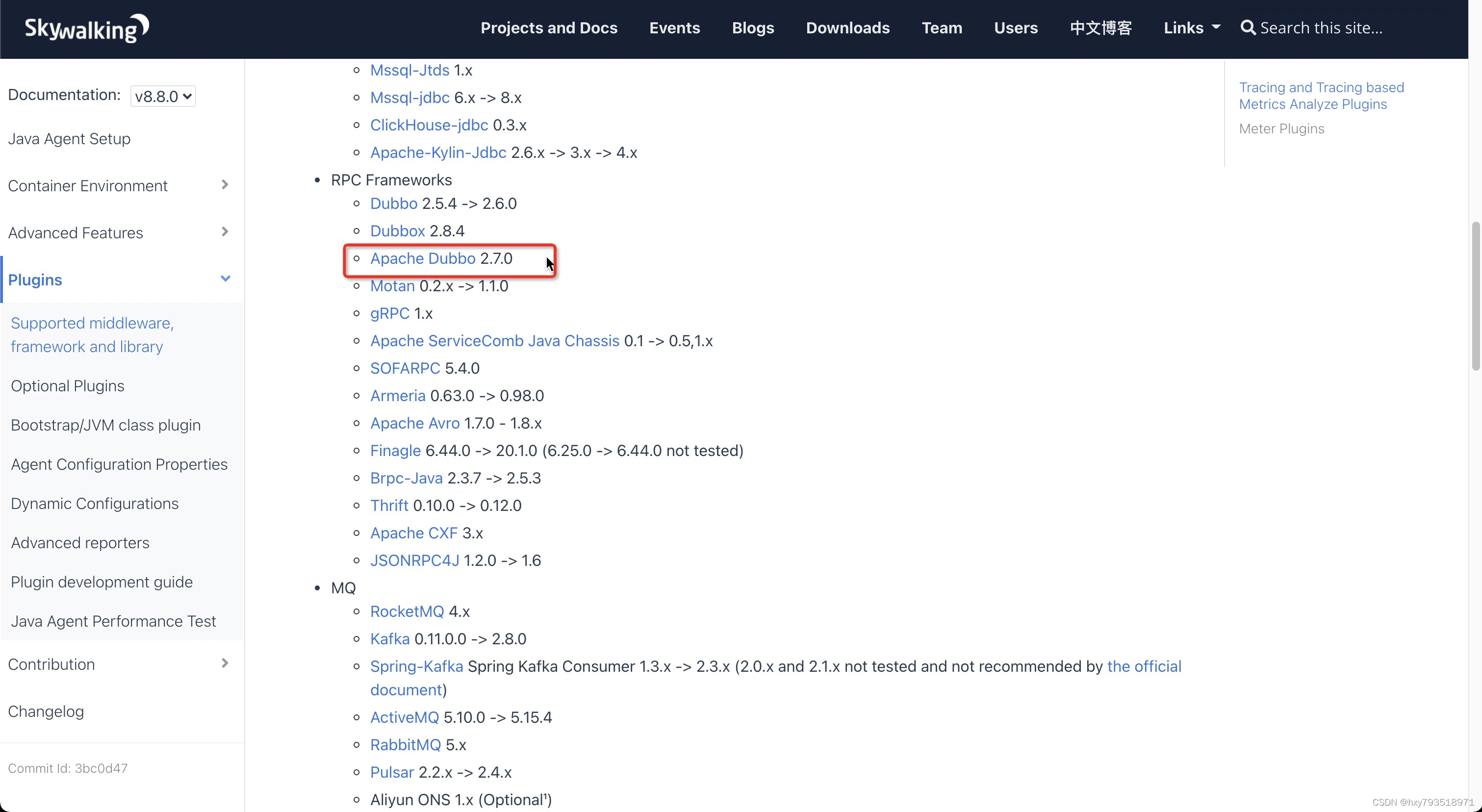Open Plugin development guide page
The image size is (1482, 812).
pyautogui.click(x=102, y=582)
